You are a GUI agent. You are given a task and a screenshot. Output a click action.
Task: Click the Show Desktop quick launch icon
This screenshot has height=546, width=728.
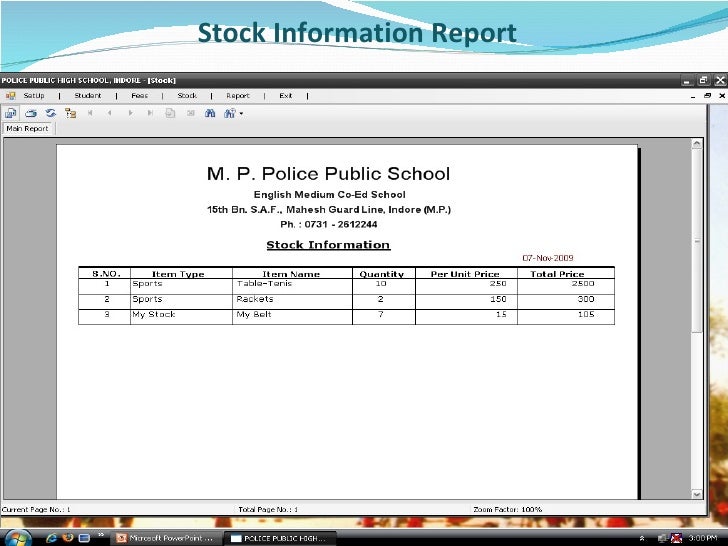pyautogui.click(x=84, y=538)
